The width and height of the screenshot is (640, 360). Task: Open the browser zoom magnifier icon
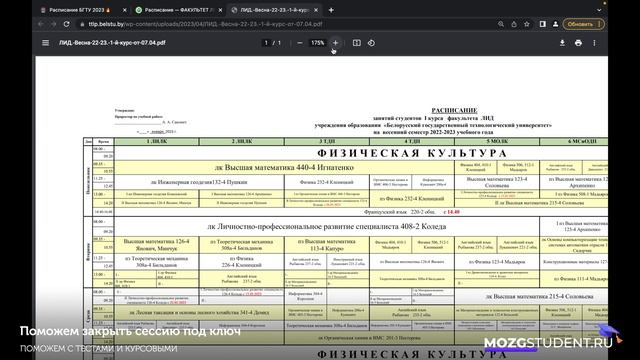click(501, 24)
